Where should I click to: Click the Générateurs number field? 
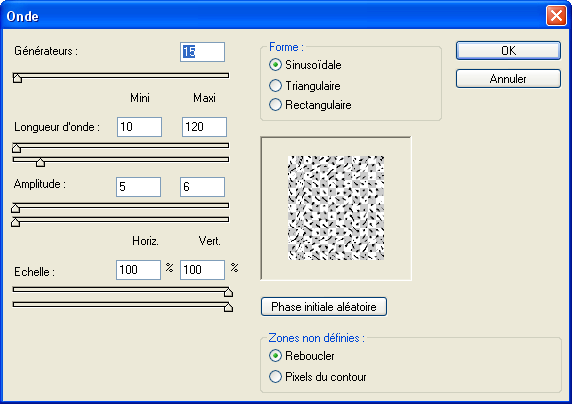tap(202, 52)
